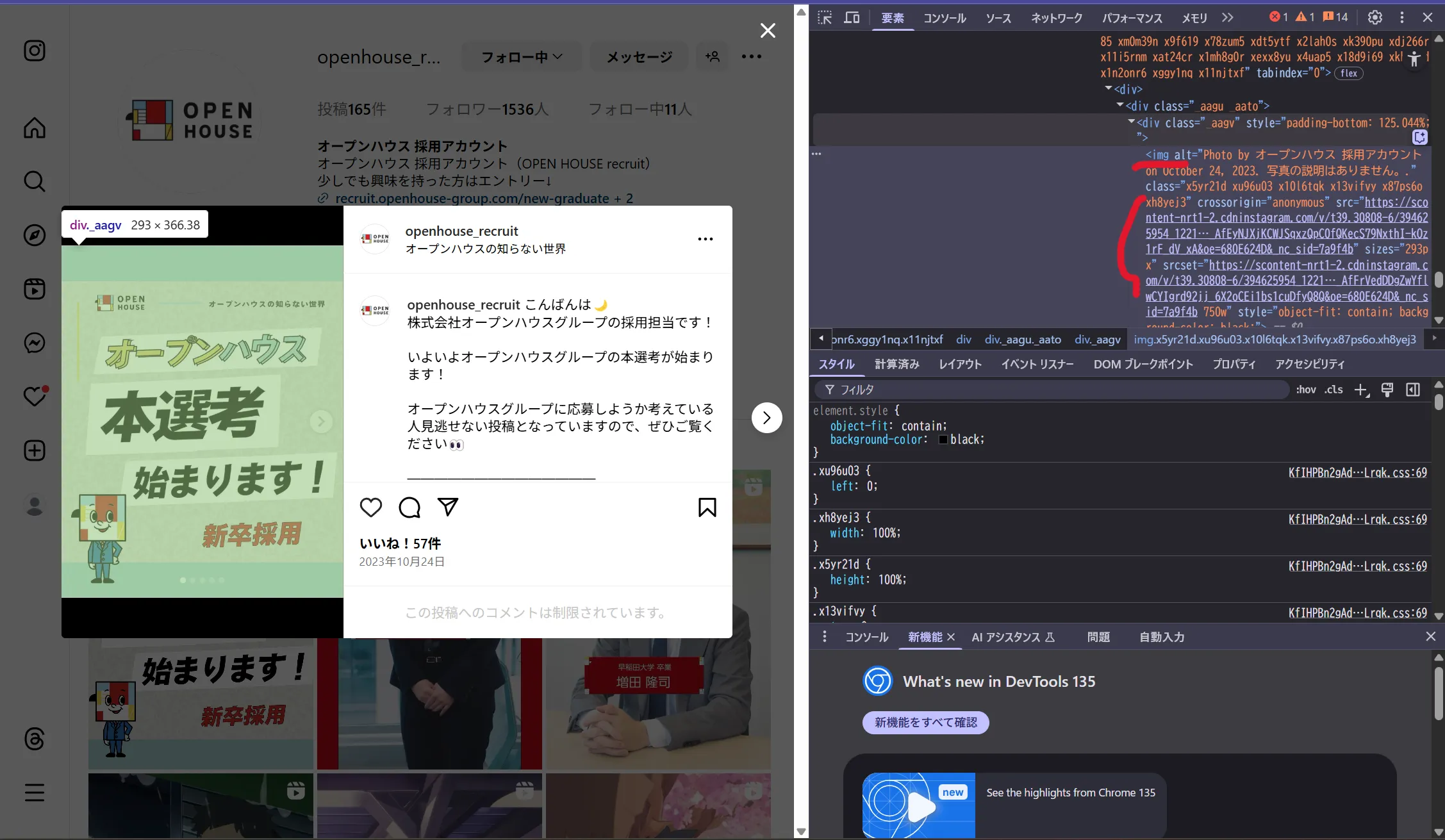
Task: Collapse the div class _aagu _aato node
Action: click(x=1120, y=105)
